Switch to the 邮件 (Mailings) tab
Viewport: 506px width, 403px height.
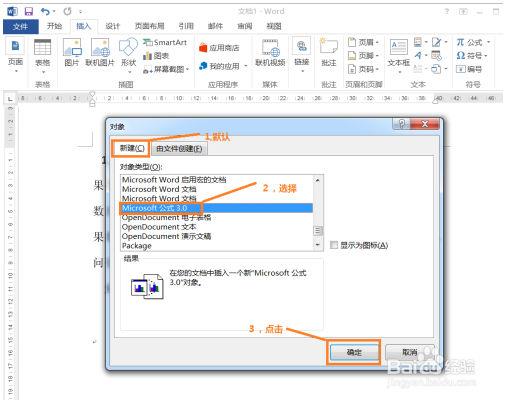[x=215, y=26]
